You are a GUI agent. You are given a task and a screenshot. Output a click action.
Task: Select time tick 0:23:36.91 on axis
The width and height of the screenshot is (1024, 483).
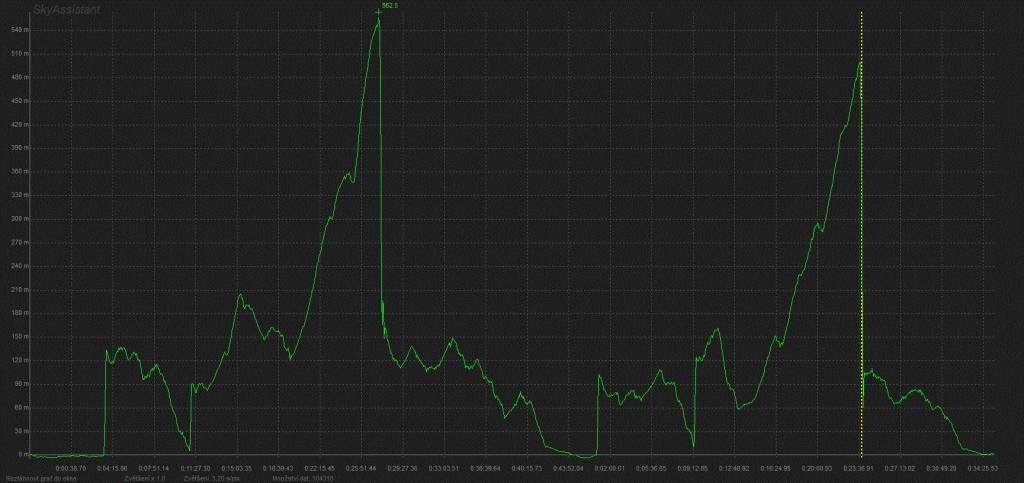(x=858, y=467)
